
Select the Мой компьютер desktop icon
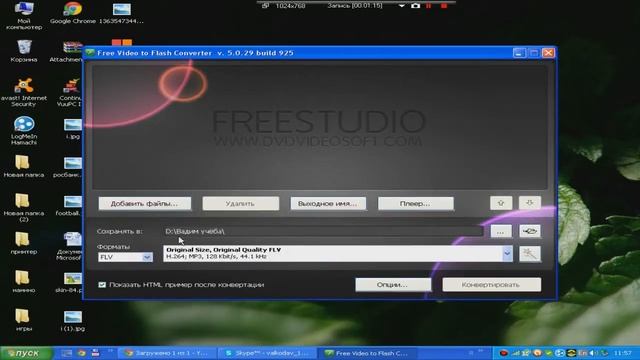24,16
